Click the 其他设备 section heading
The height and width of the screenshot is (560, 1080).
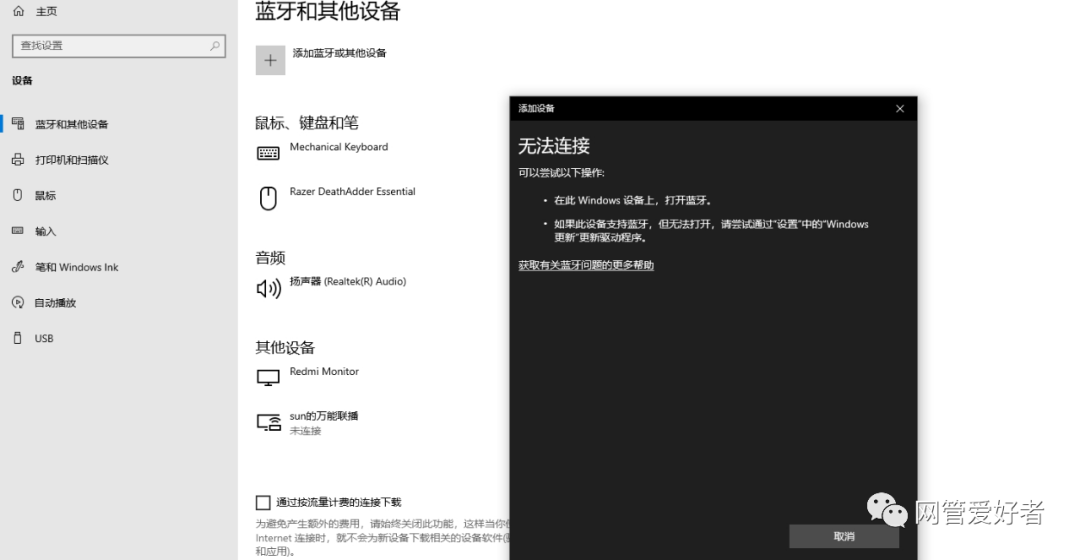[x=285, y=348]
